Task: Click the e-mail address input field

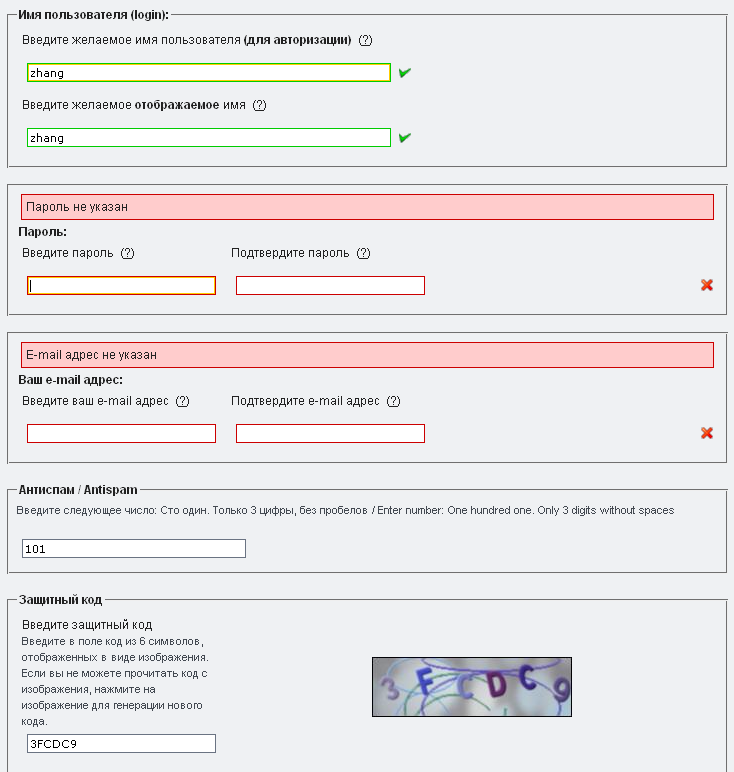Action: pyautogui.click(x=121, y=434)
